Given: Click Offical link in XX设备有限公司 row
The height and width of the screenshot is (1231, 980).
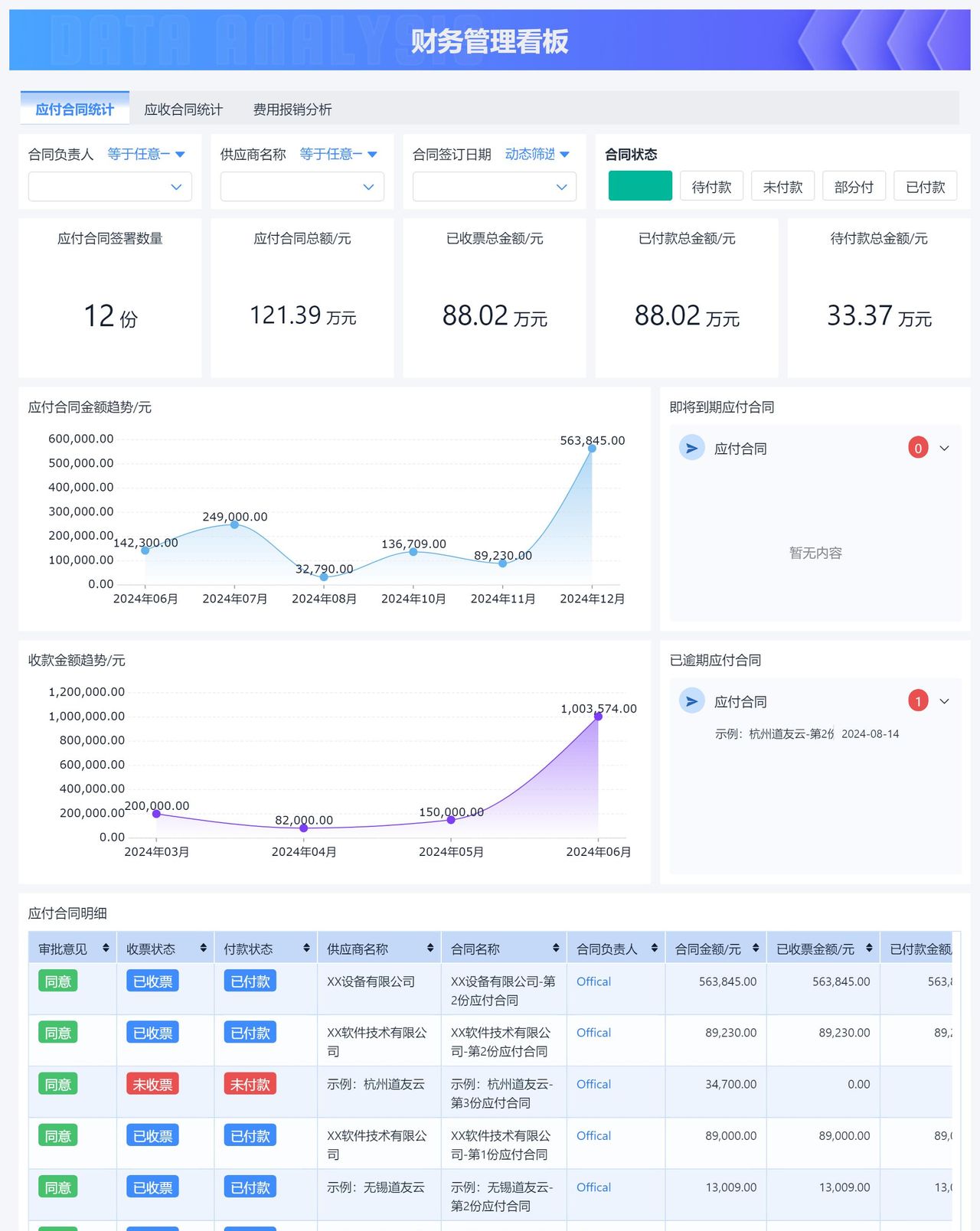Looking at the screenshot, I should click(593, 981).
